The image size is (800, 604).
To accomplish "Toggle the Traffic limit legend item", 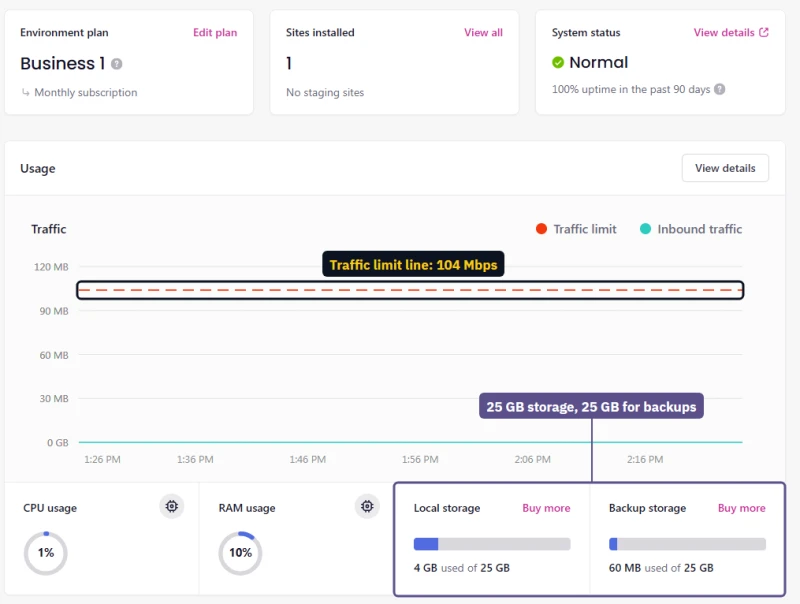I will point(576,229).
